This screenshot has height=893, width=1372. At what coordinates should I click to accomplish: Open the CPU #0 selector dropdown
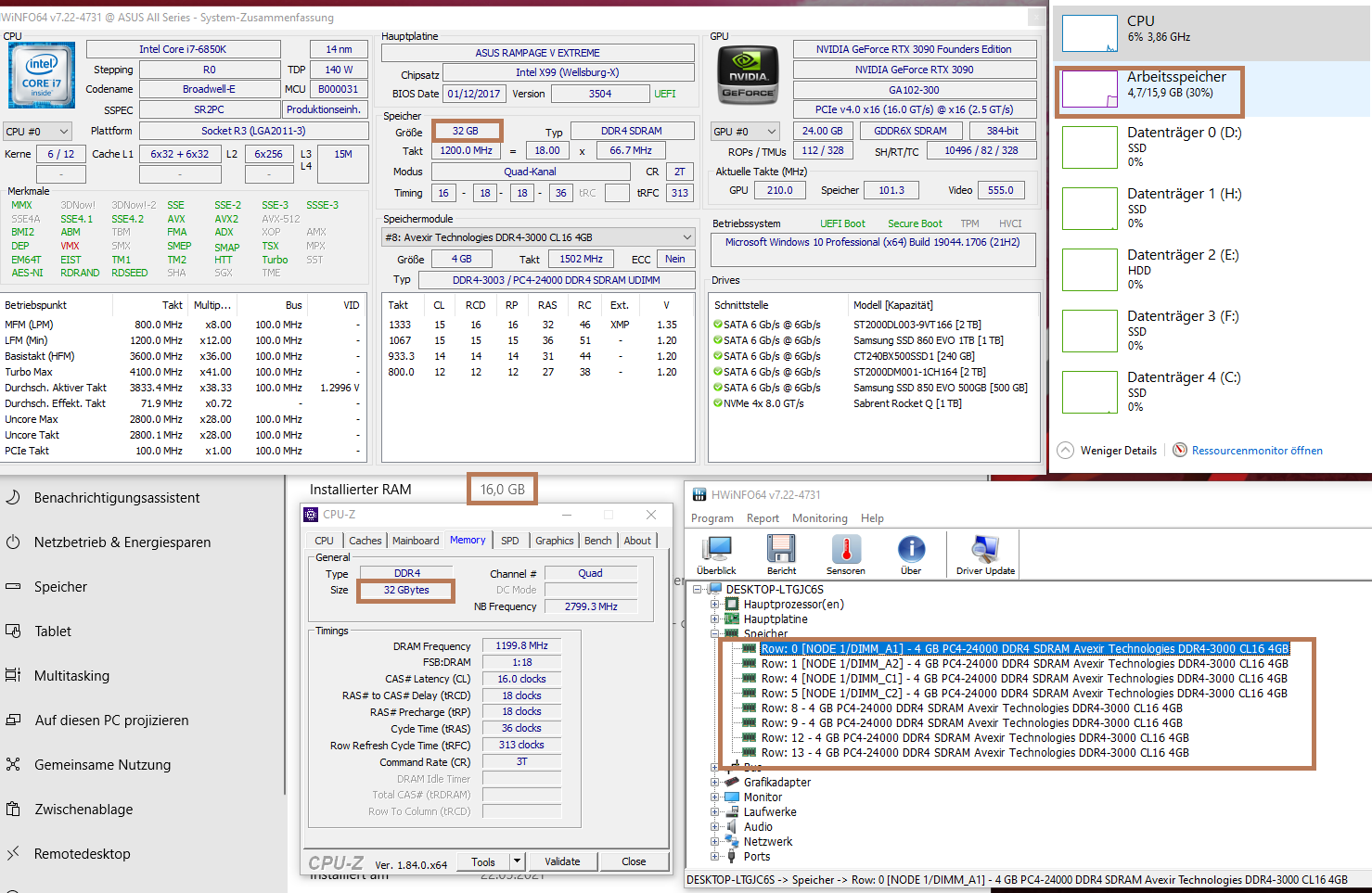pos(38,132)
